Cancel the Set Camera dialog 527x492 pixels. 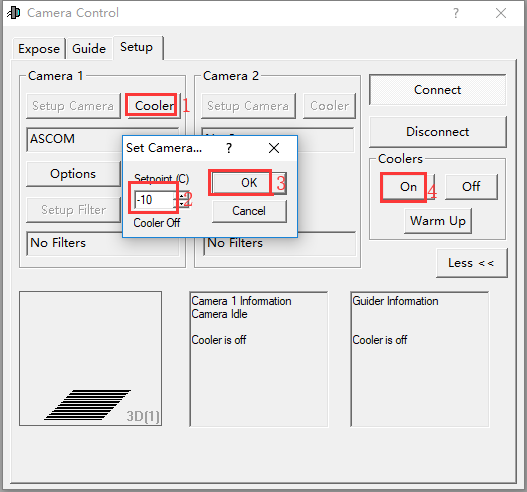pyautogui.click(x=249, y=211)
